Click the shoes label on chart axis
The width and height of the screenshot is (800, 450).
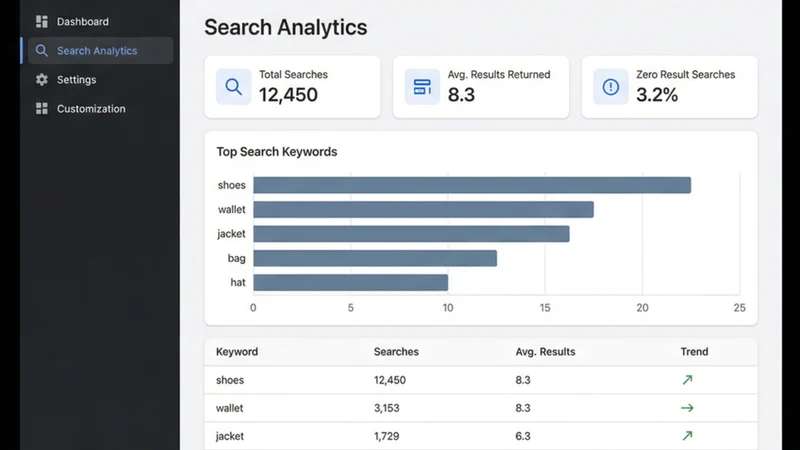[x=232, y=185]
